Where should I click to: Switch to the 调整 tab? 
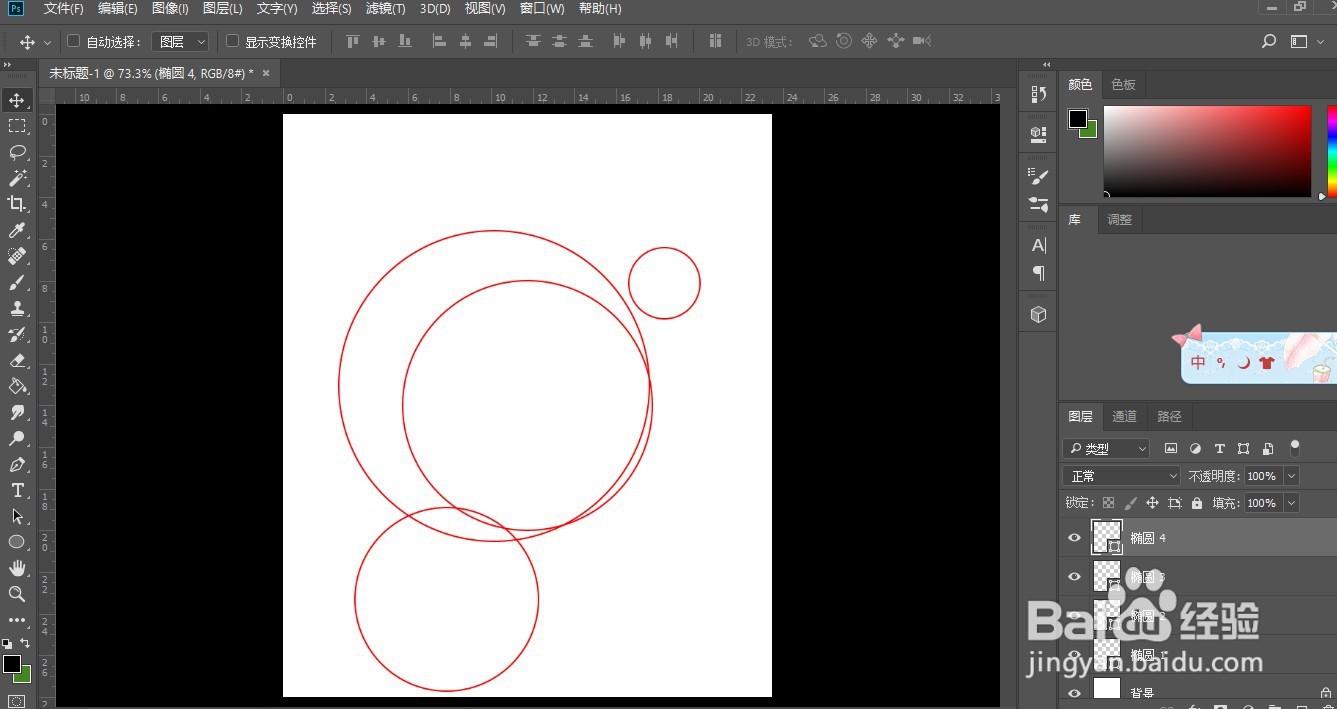tap(1119, 220)
